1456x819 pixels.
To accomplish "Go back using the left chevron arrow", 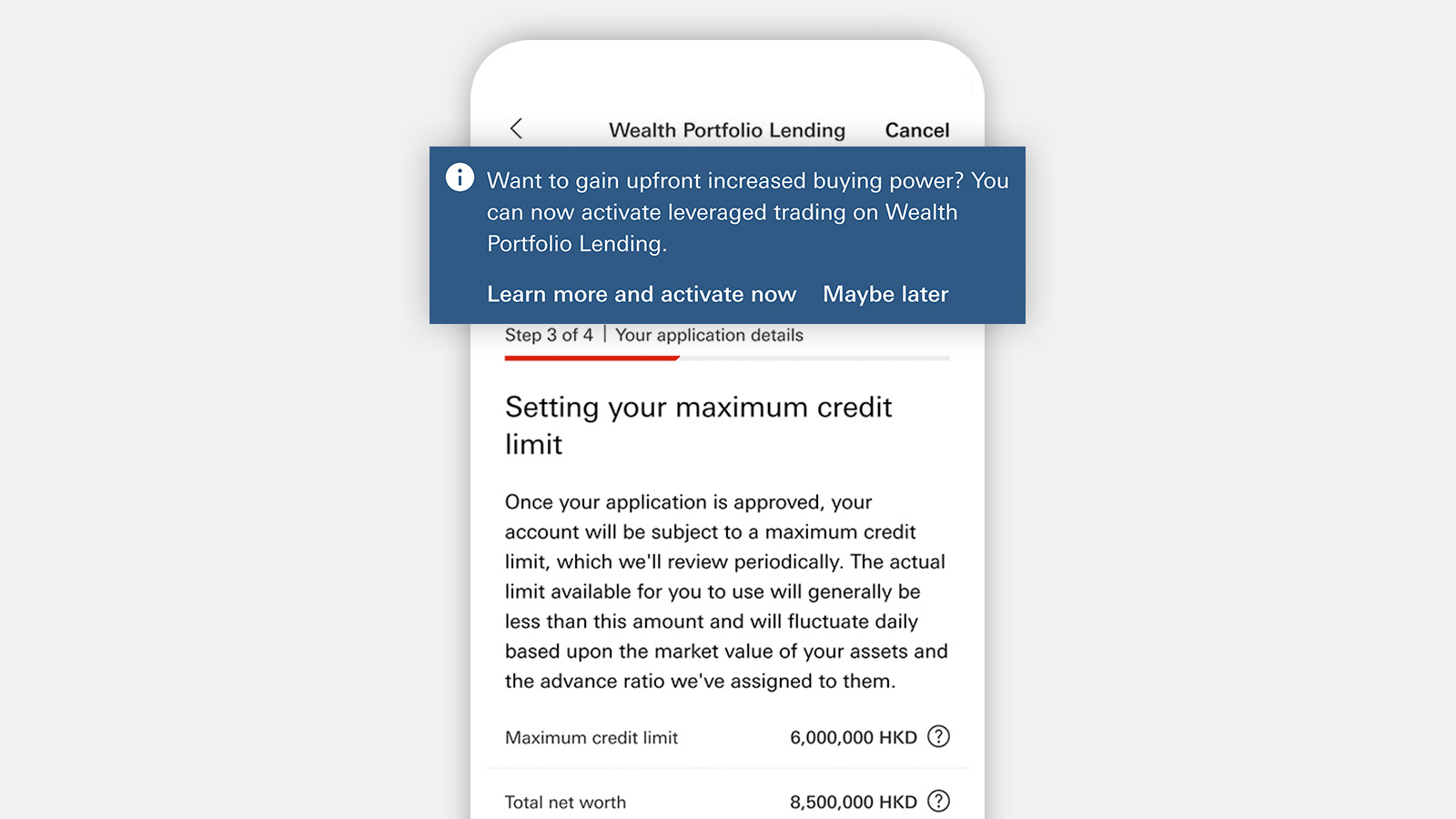I will pyautogui.click(x=516, y=128).
